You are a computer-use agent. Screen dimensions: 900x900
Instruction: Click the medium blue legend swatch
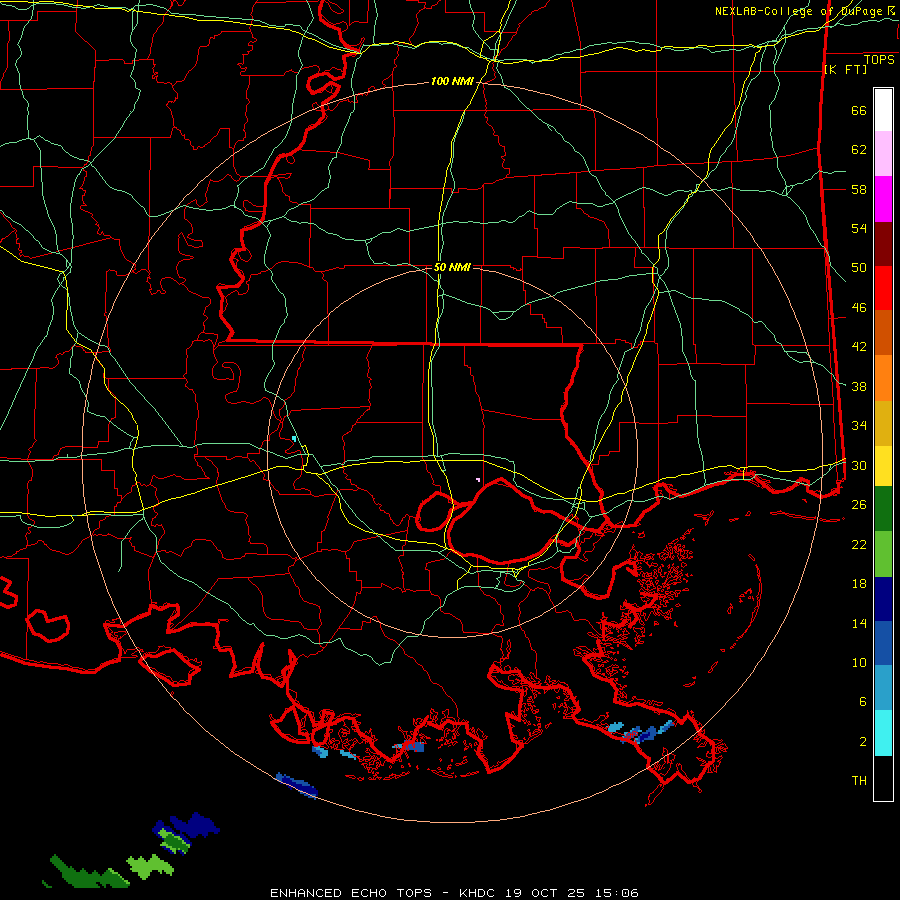(x=883, y=643)
